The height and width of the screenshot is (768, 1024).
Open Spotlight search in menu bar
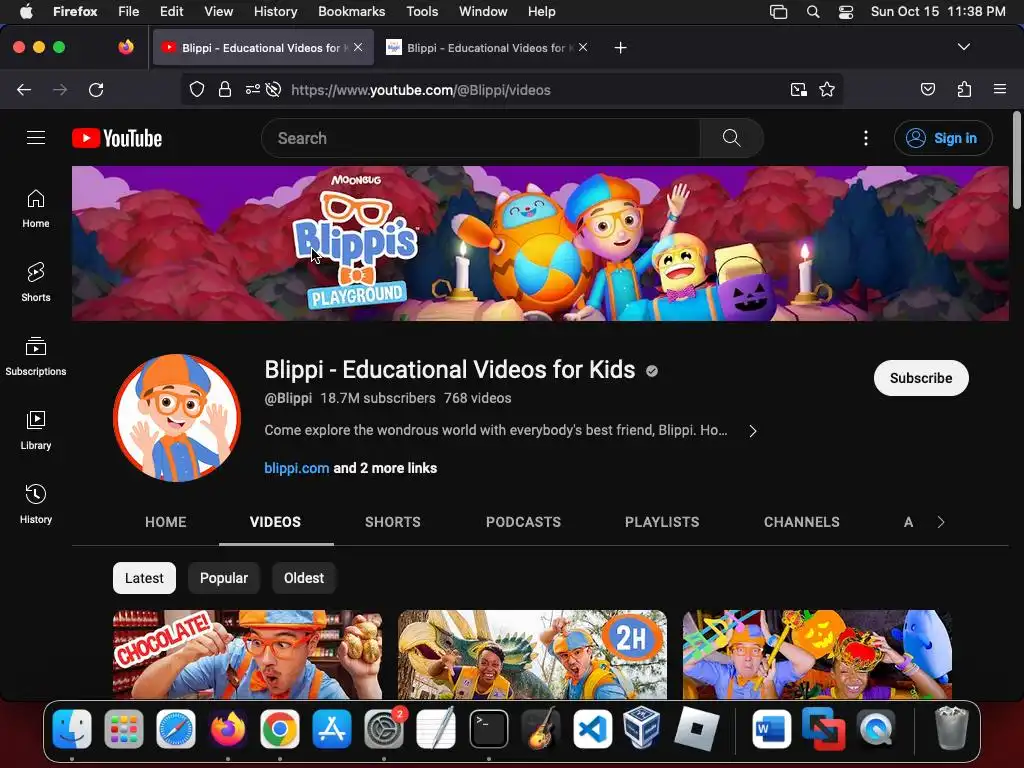pyautogui.click(x=812, y=12)
